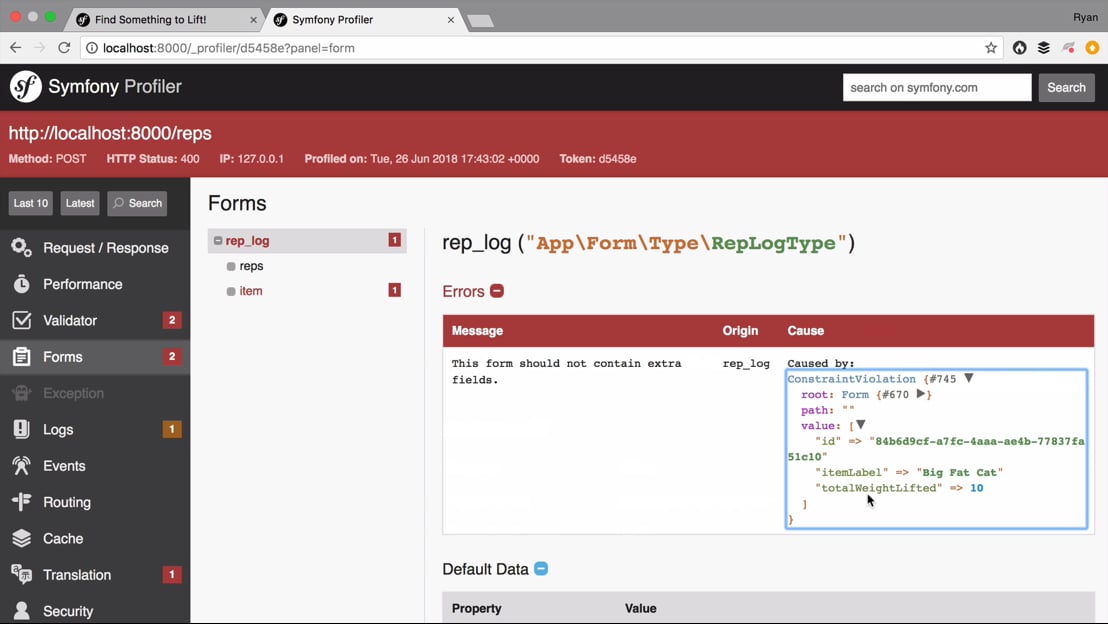
Task: Click the Cache menu label
Action: (x=63, y=538)
